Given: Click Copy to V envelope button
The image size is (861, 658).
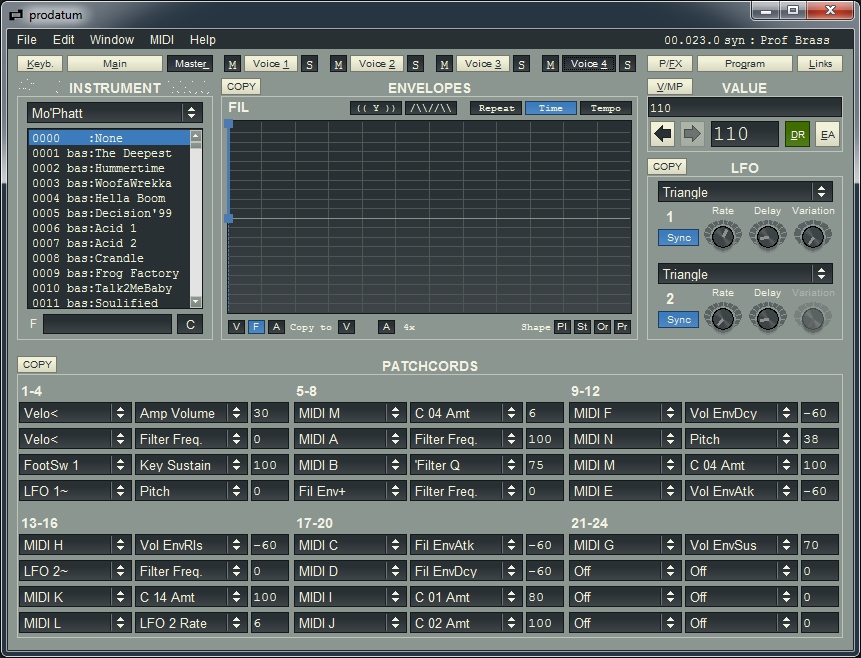Looking at the screenshot, I should [346, 327].
